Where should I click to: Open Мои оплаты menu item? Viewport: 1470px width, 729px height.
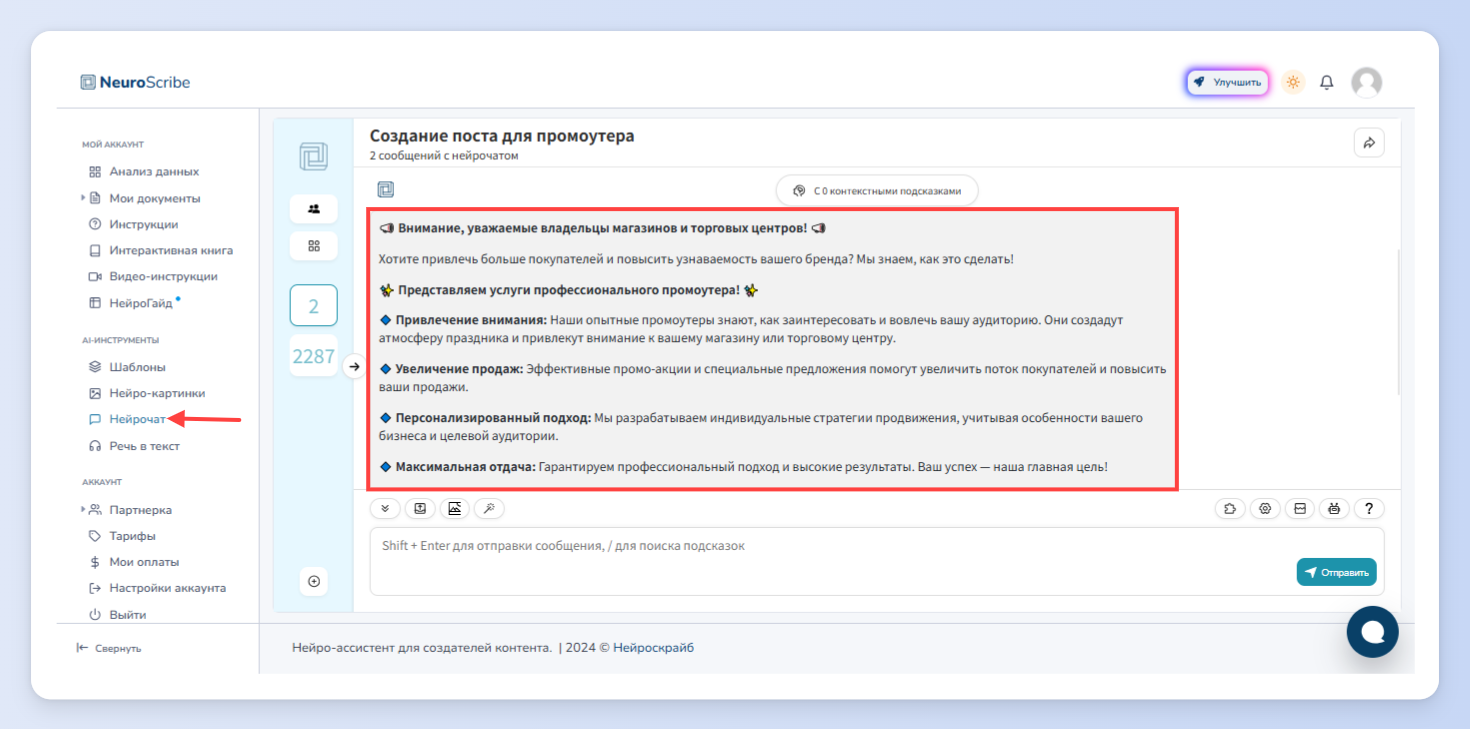(x=144, y=562)
